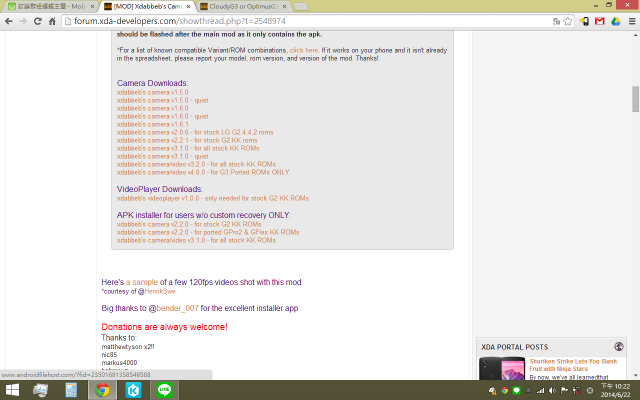Open a new tab button

point(301,7)
